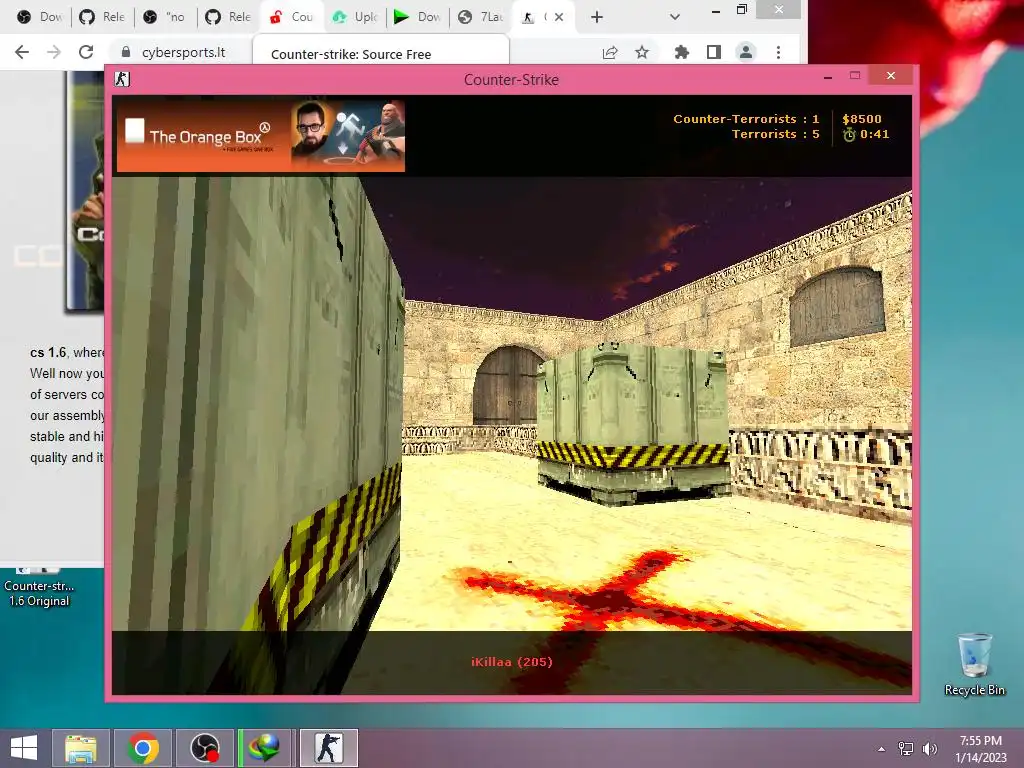1024x768 pixels.
Task: Click the Chrome back arrow
Action: [x=22, y=52]
